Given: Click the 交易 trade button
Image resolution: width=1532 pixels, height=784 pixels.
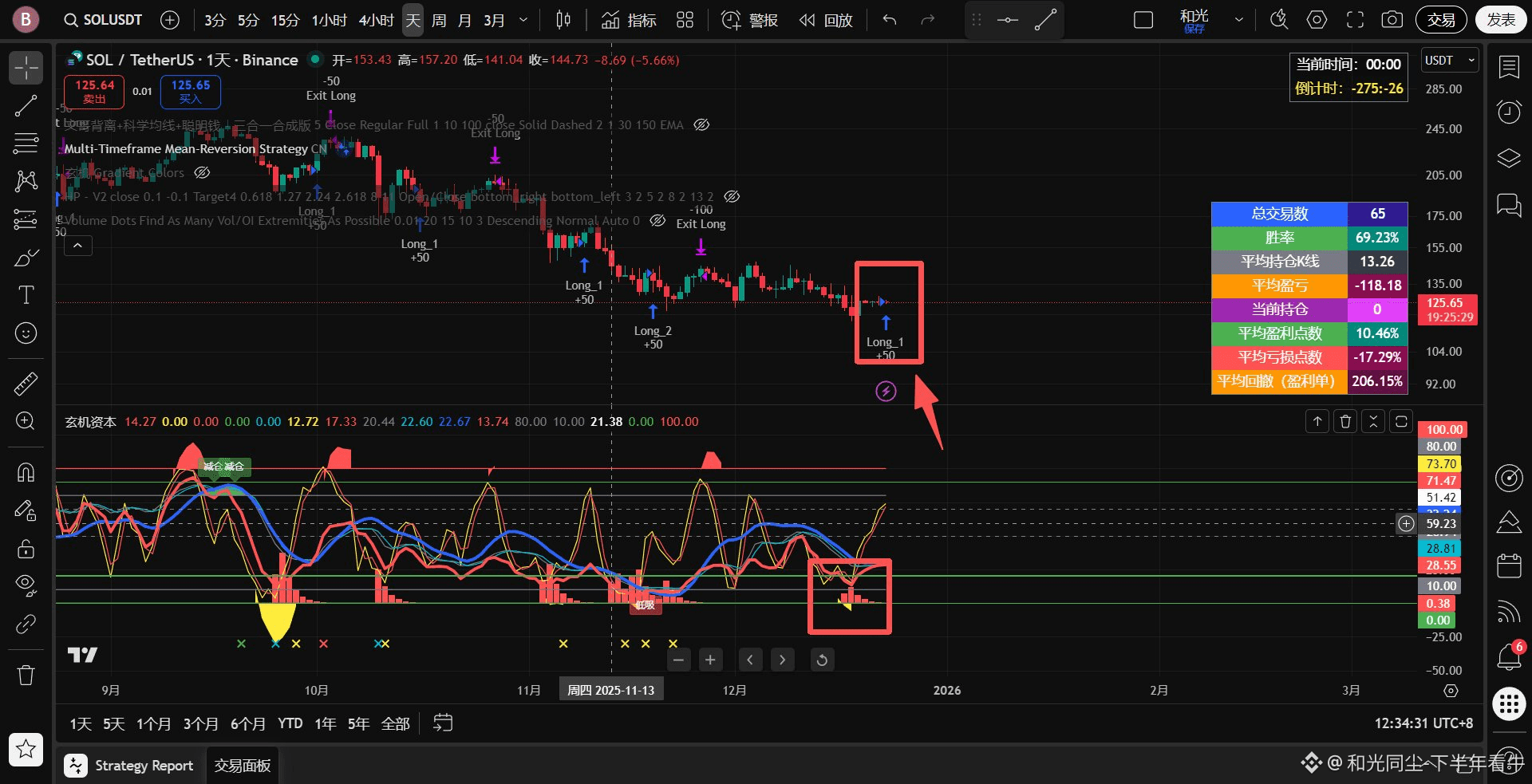Looking at the screenshot, I should point(1441,20).
